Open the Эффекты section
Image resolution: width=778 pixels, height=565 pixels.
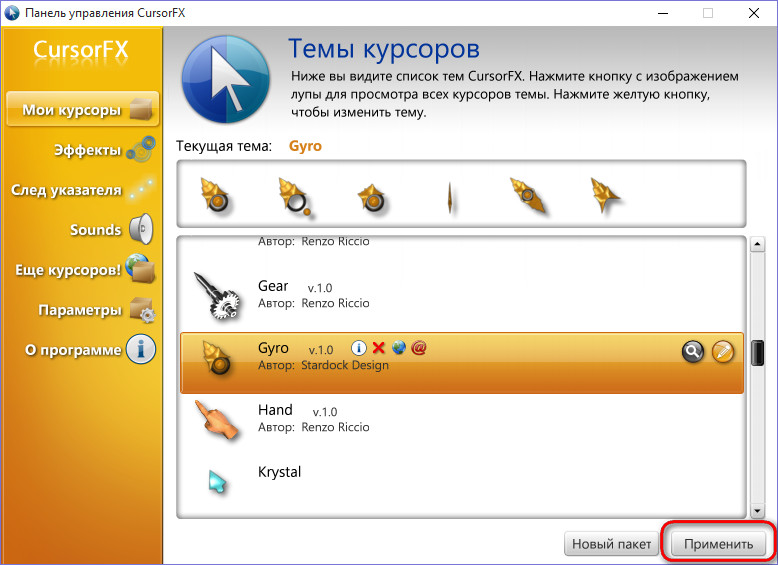(x=87, y=150)
